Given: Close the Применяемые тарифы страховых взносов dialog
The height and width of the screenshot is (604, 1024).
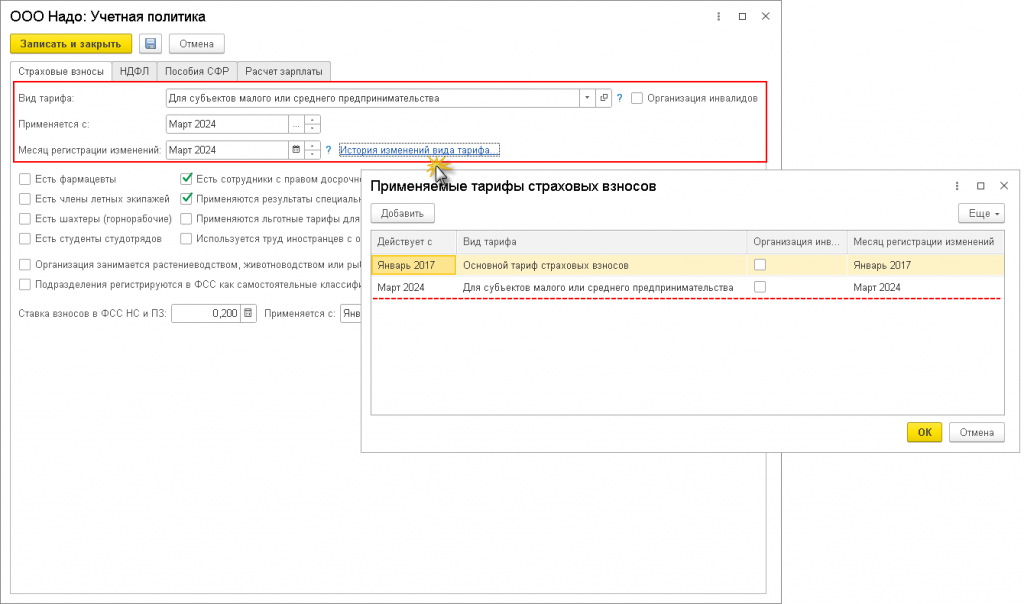Looking at the screenshot, I should pyautogui.click(x=1004, y=186).
